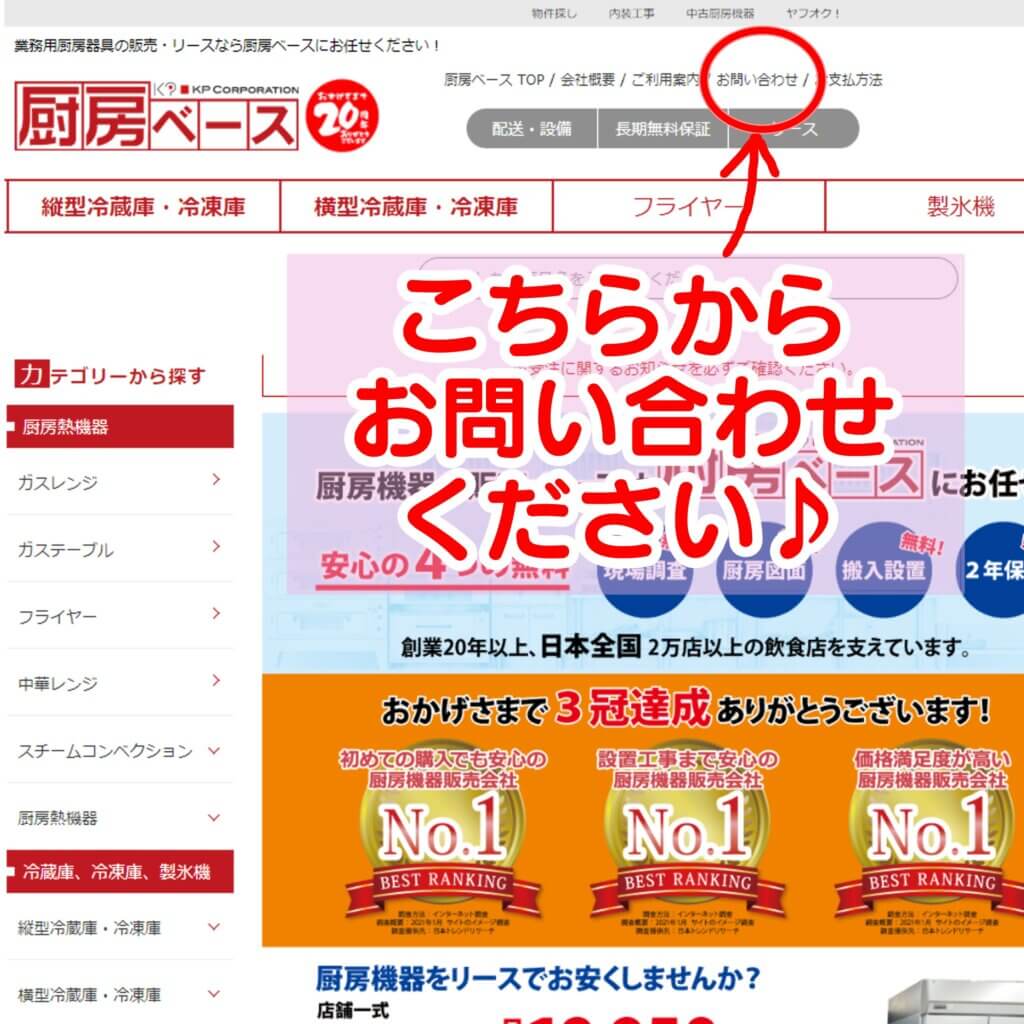This screenshot has width=1024, height=1024.
Task: Click the 厨房ベース logo
Action: (156, 116)
